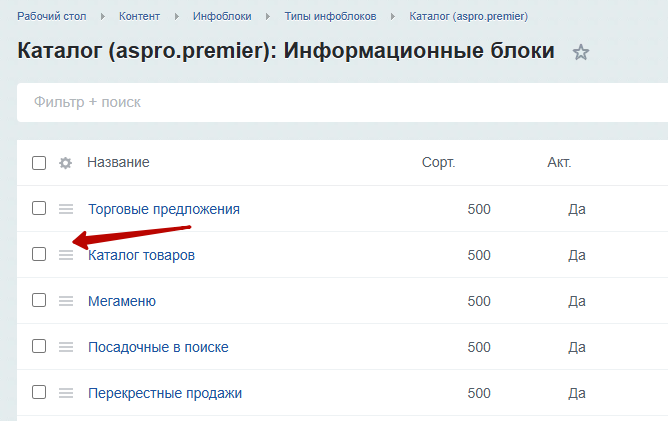The height and width of the screenshot is (421, 668).
Task: Select all rows checkbox in header
Action: [x=39, y=163]
